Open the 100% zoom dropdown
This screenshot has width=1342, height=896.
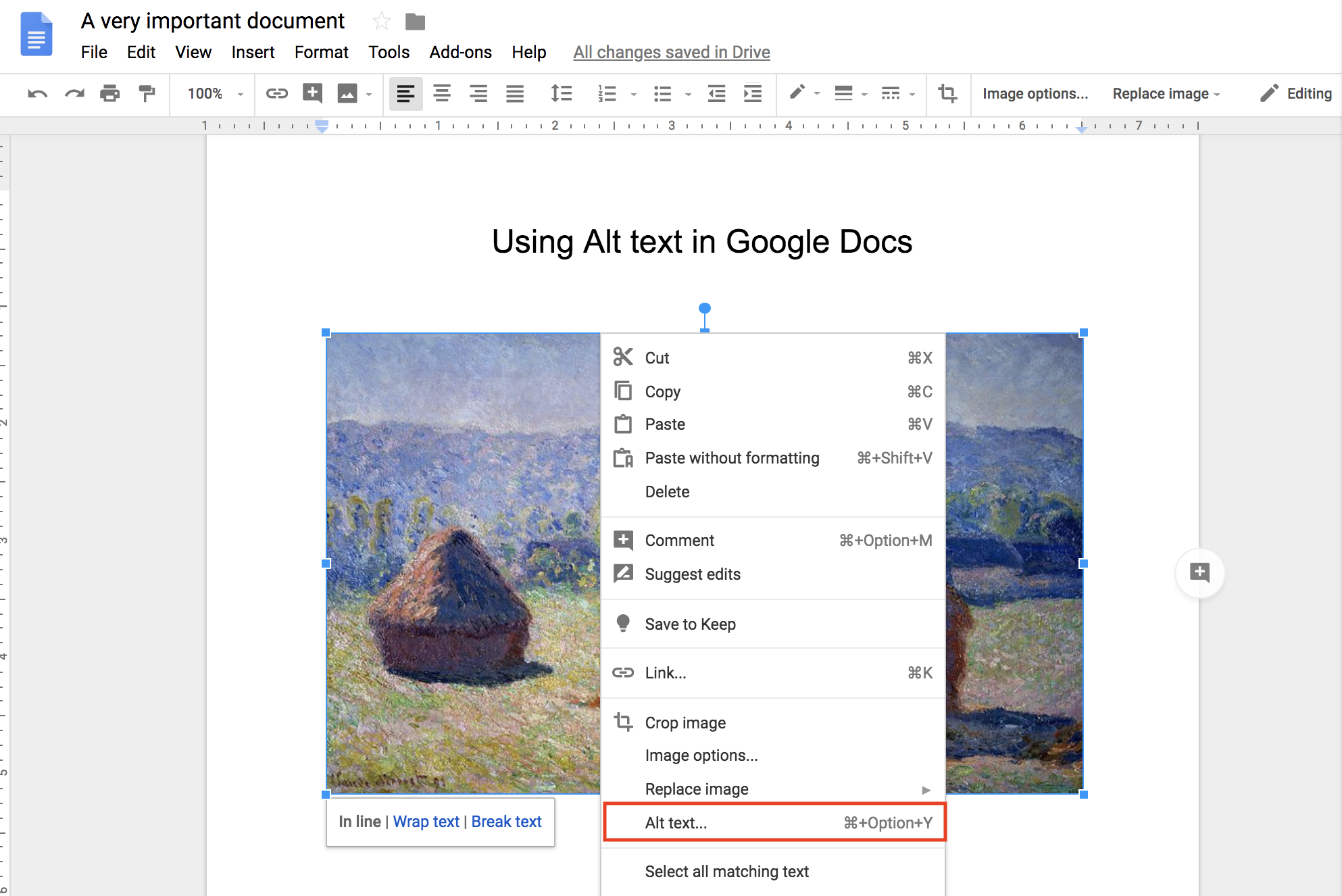(215, 93)
